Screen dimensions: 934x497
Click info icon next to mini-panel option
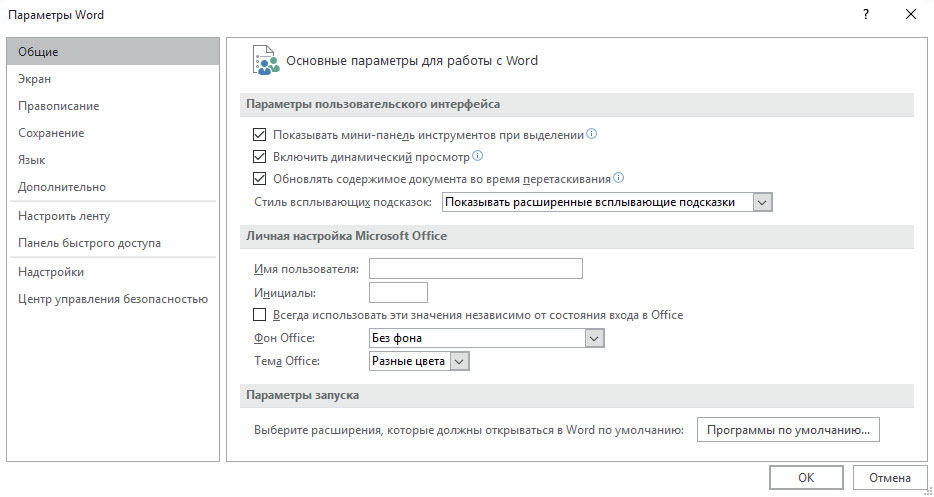592,134
